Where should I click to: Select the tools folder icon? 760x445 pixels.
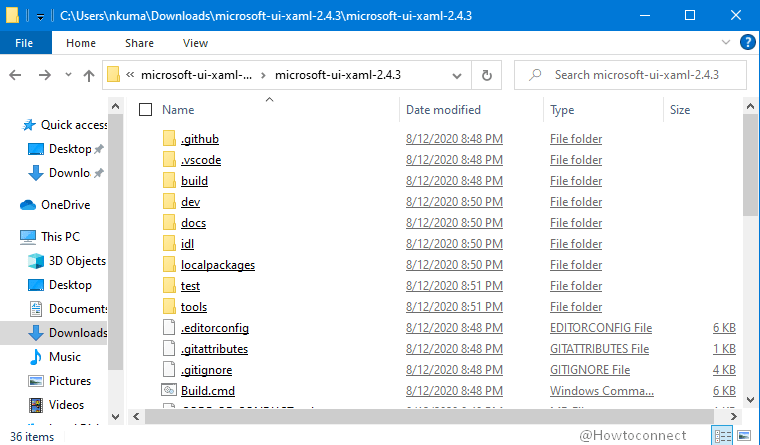[x=169, y=306]
